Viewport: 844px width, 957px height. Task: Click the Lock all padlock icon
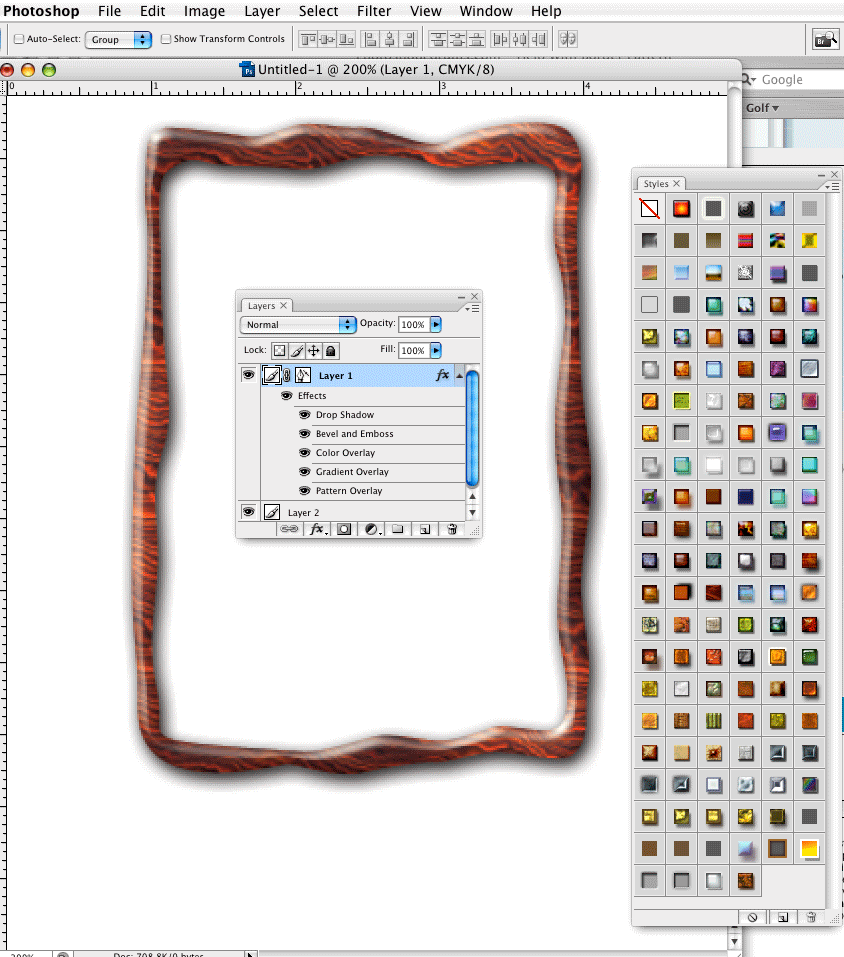tap(330, 351)
